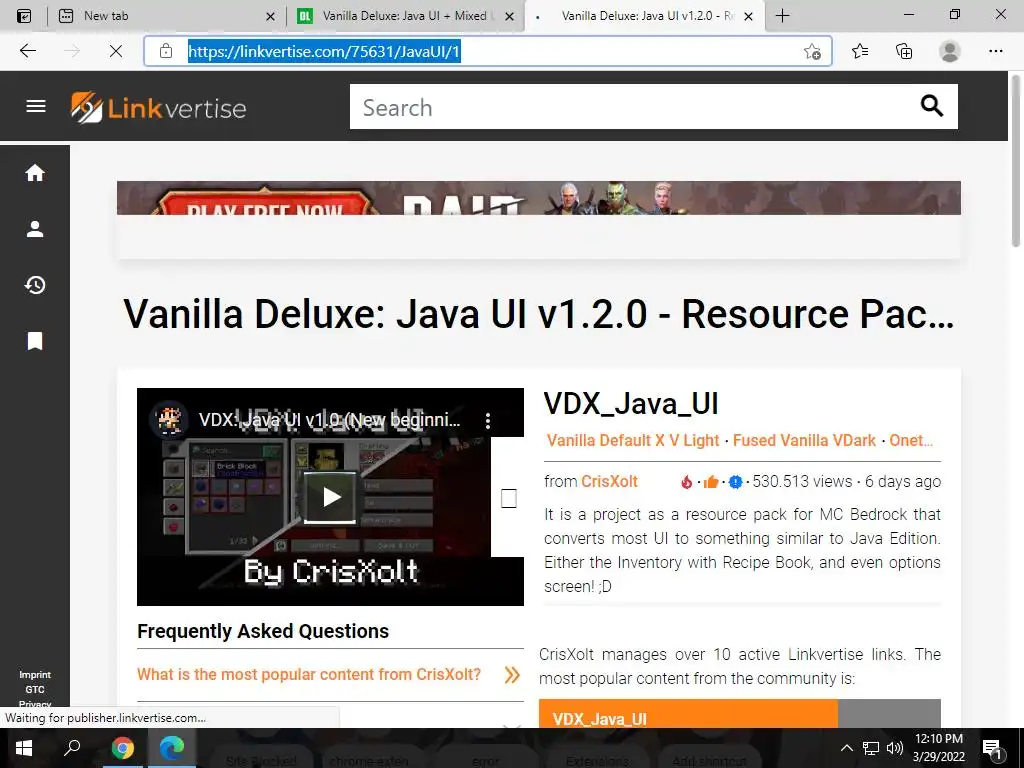
Task: Open the video options three-dot menu
Action: [x=488, y=421]
